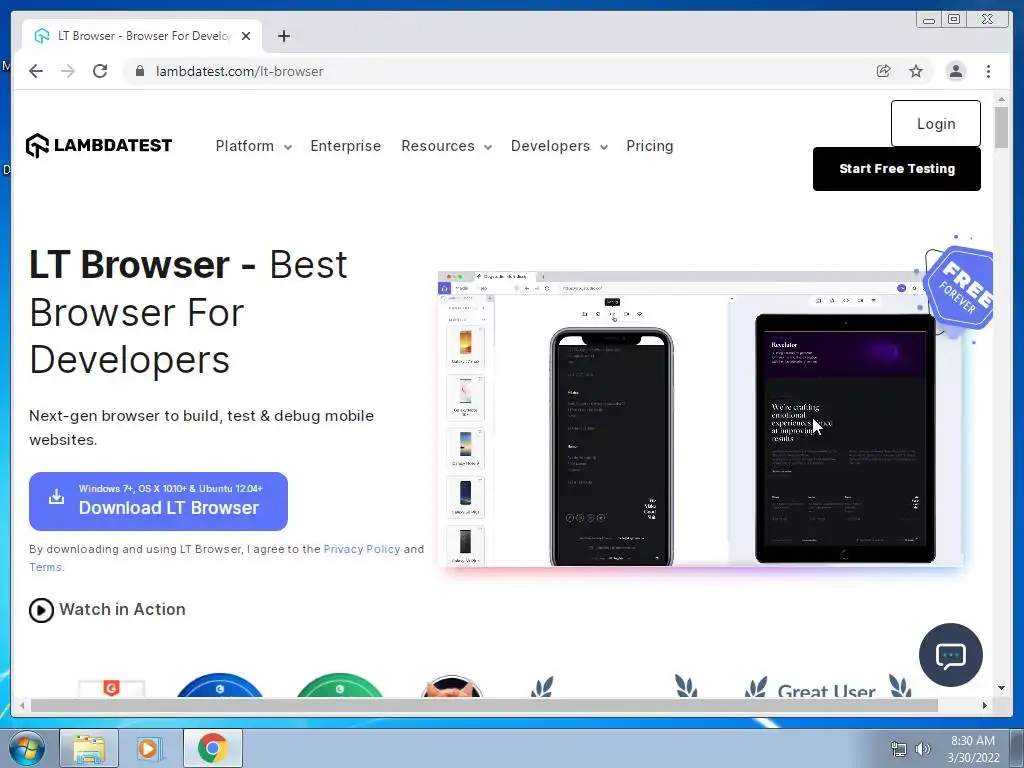Open the Enterprise page
1024x768 pixels.
pos(345,146)
